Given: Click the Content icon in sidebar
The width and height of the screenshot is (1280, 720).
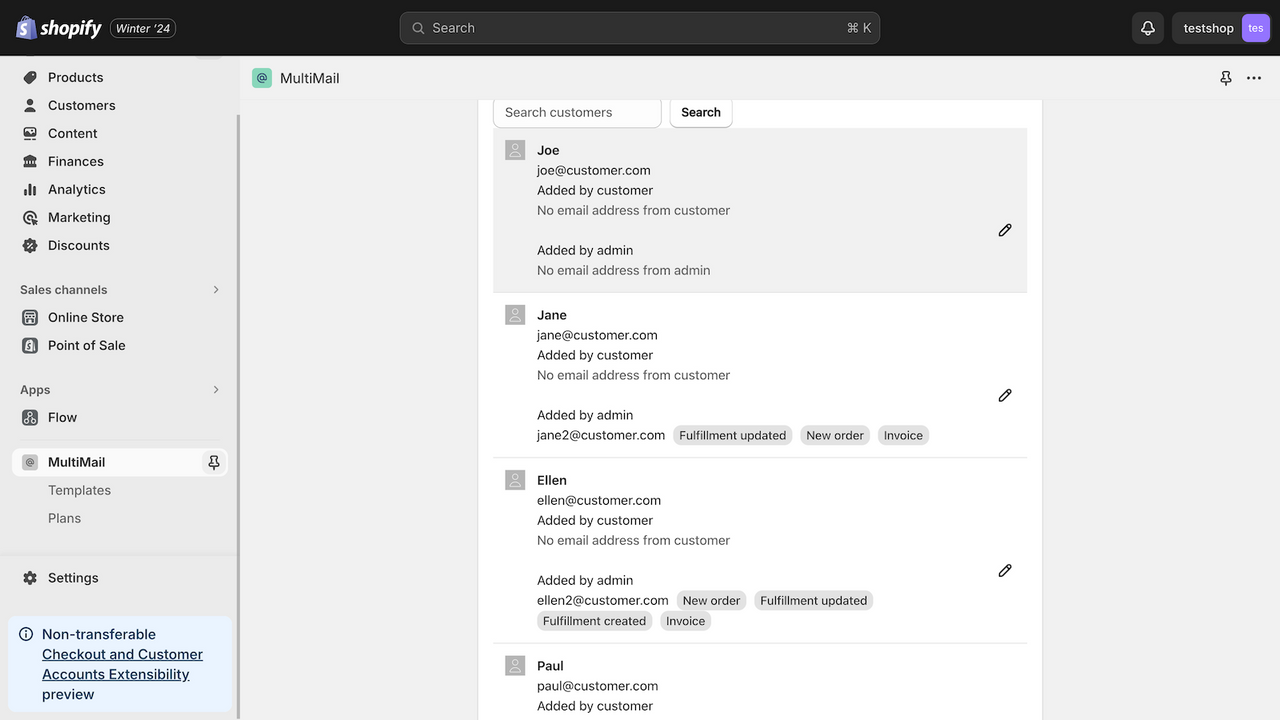Looking at the screenshot, I should [x=30, y=133].
